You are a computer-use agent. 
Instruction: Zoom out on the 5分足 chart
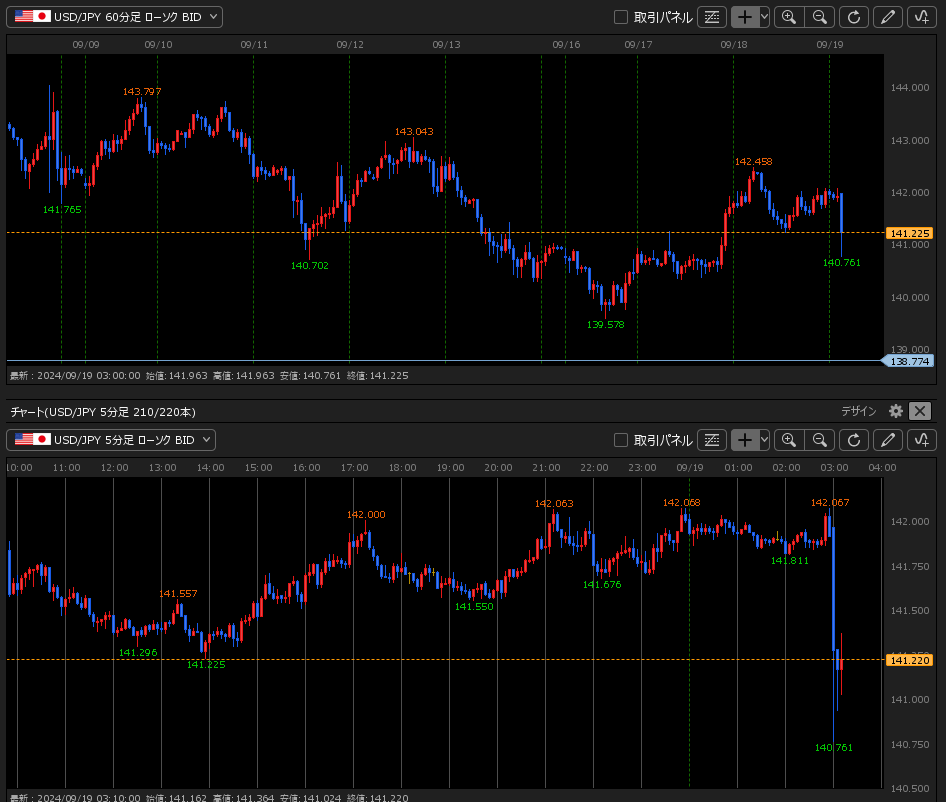[x=820, y=440]
